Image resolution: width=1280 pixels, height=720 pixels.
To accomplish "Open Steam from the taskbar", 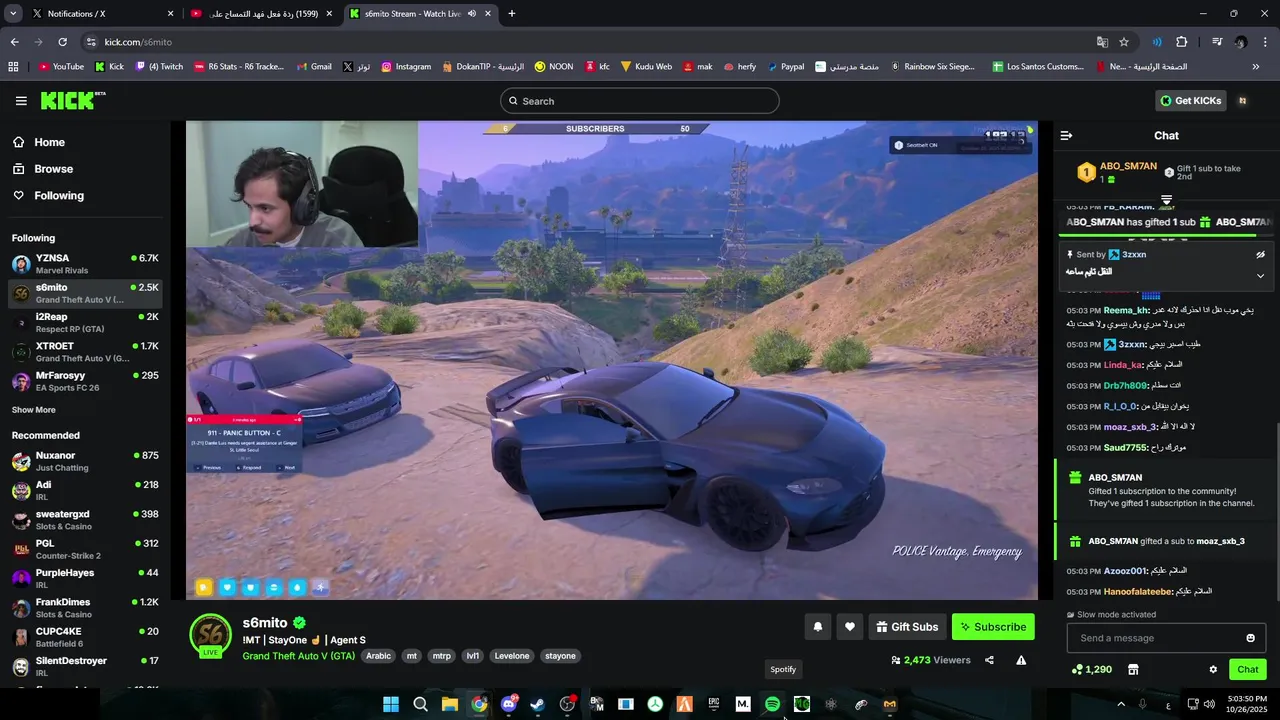I will click(538, 704).
